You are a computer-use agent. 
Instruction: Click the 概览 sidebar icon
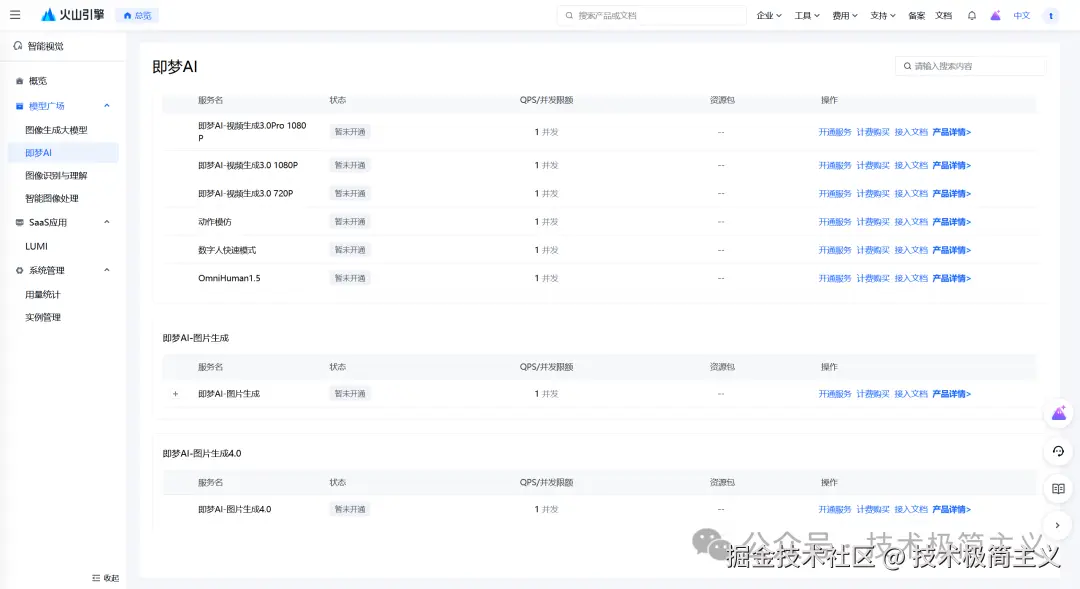[19, 81]
